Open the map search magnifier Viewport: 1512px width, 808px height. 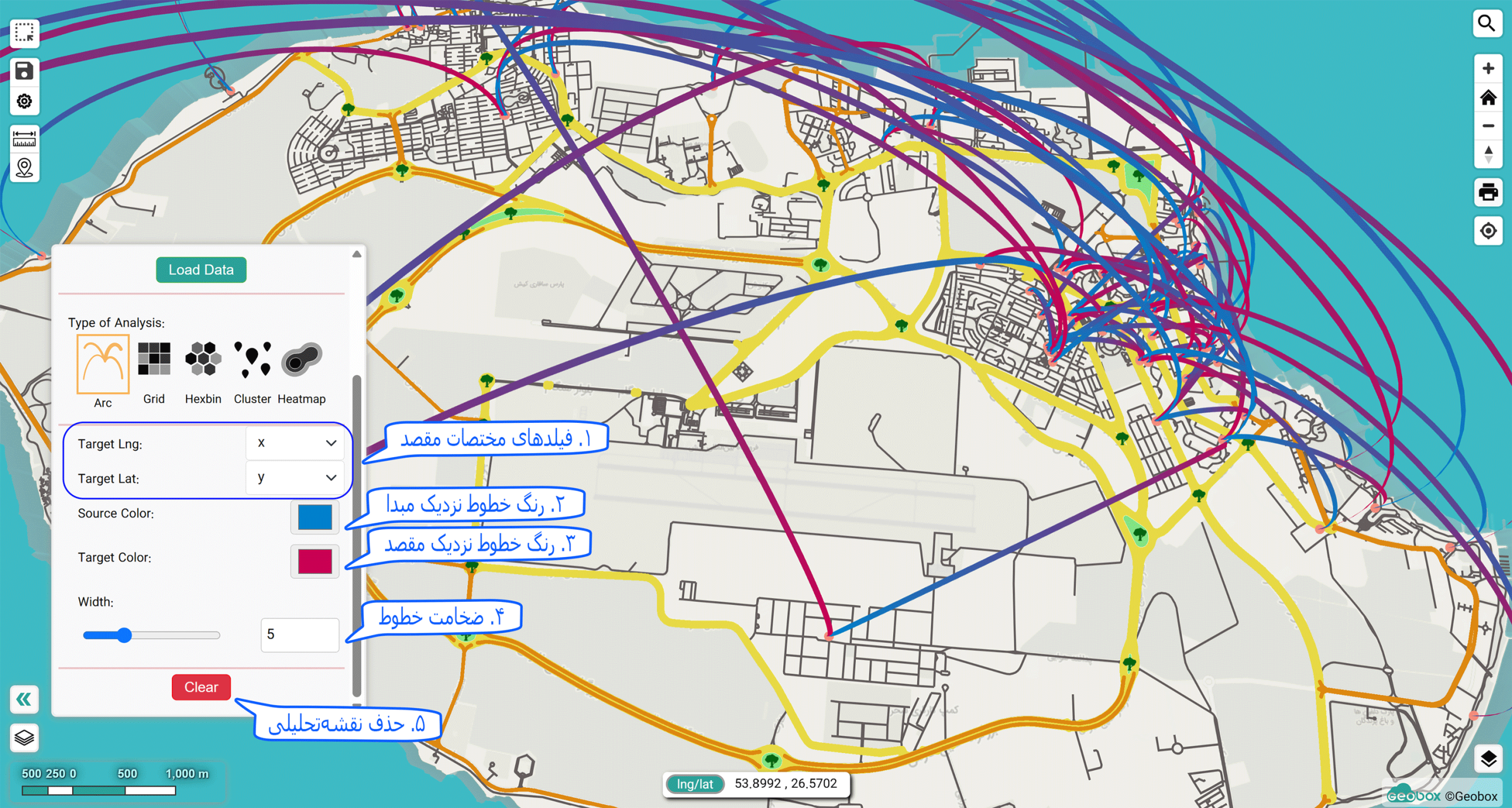tap(1487, 24)
